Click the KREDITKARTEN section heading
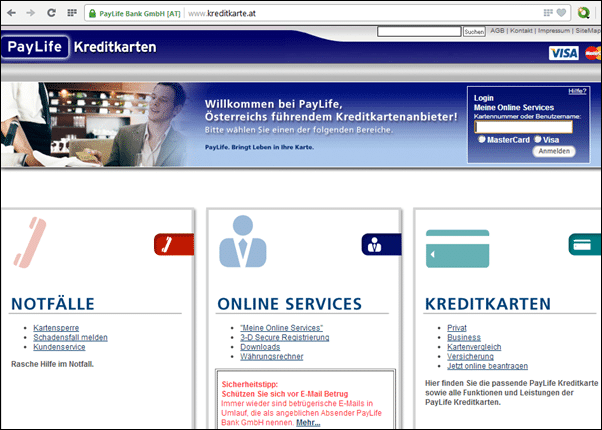Viewport: 602px width, 430px height. 488,304
